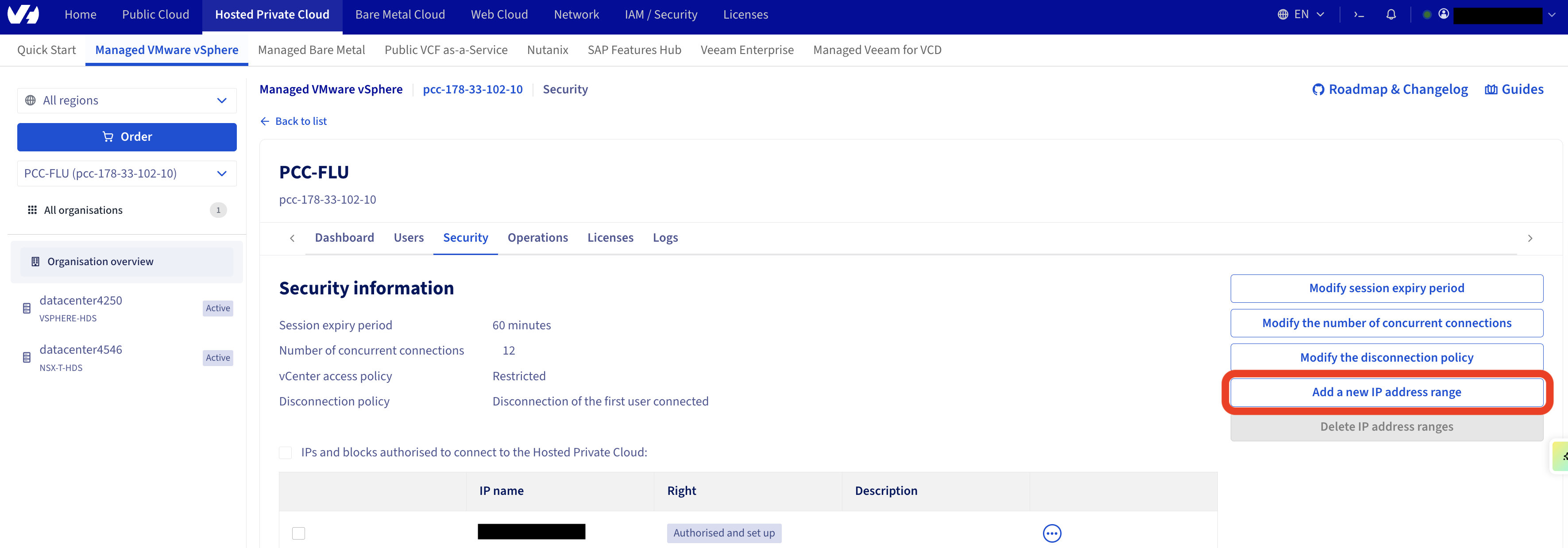Tick the select-all authorised IPs checkbox
Screen dimensions: 1568x548
tap(286, 452)
